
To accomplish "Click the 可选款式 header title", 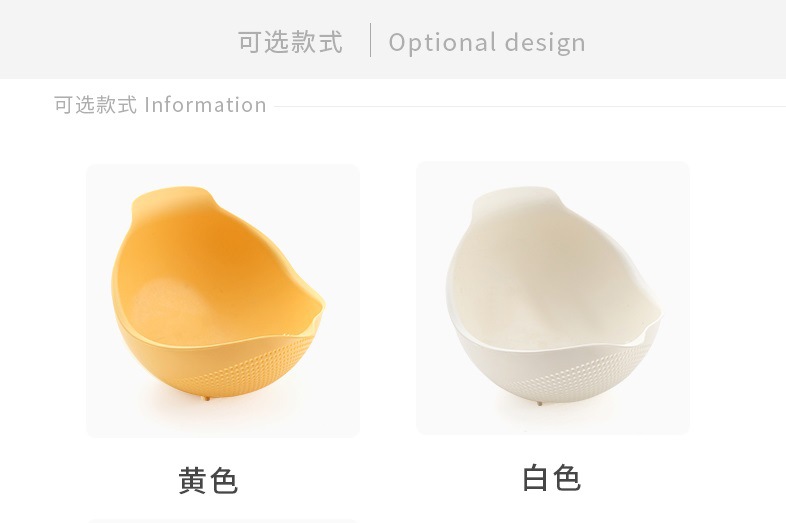I will click(x=290, y=42).
